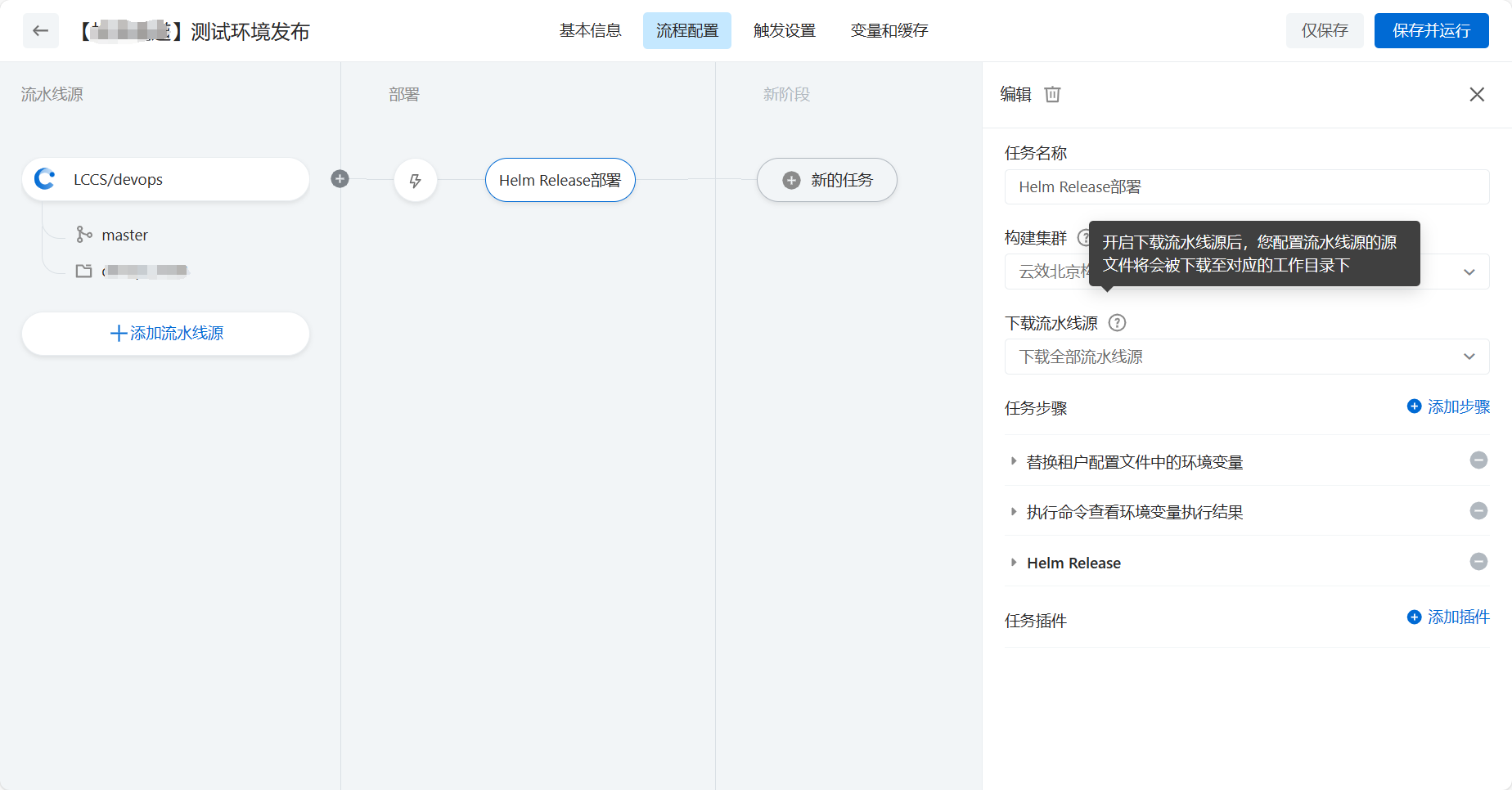The image size is (1512, 790).
Task: Click the 部署 stage title
Action: [x=404, y=95]
